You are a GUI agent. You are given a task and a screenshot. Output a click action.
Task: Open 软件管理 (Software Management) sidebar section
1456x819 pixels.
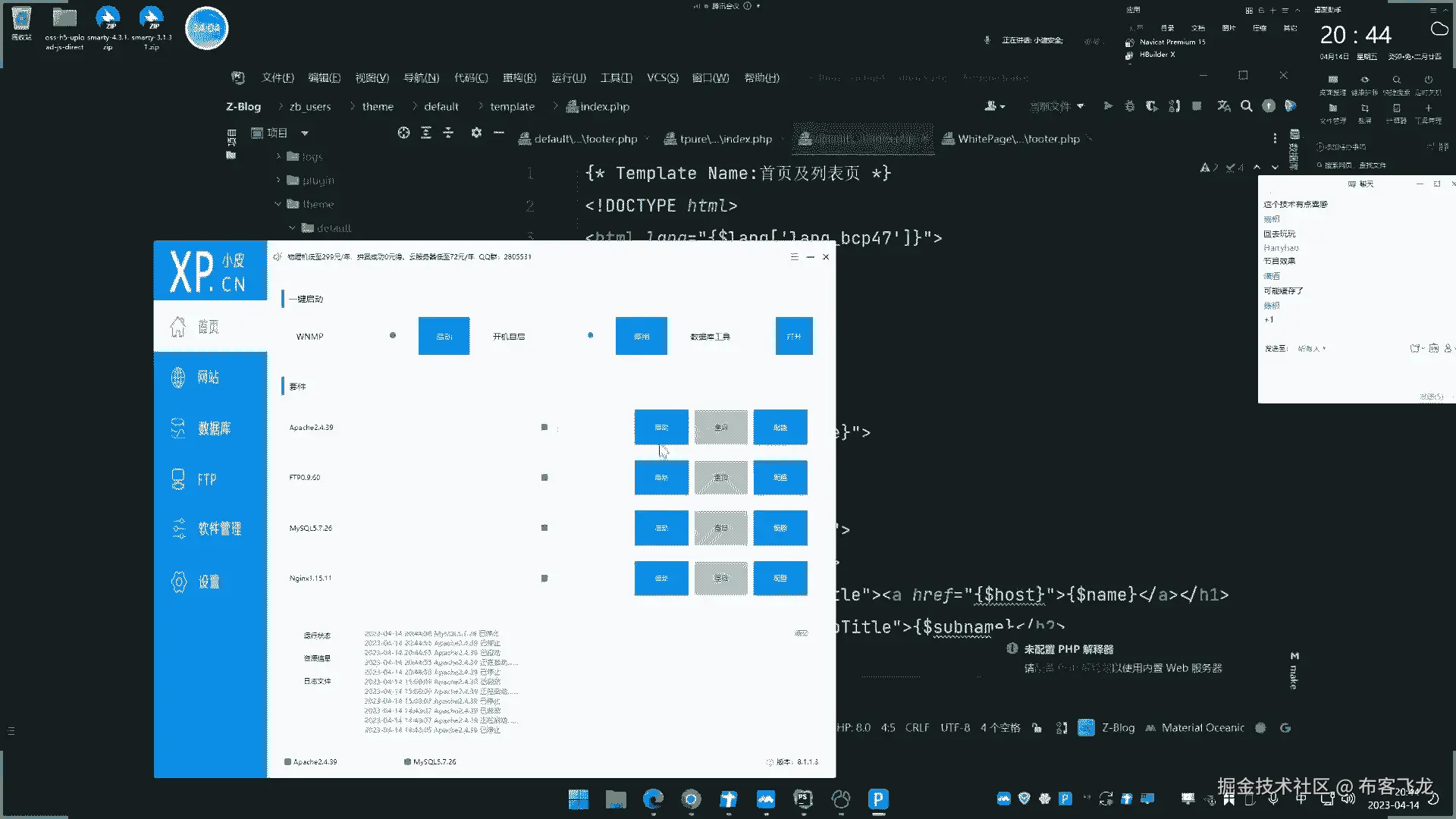click(218, 529)
